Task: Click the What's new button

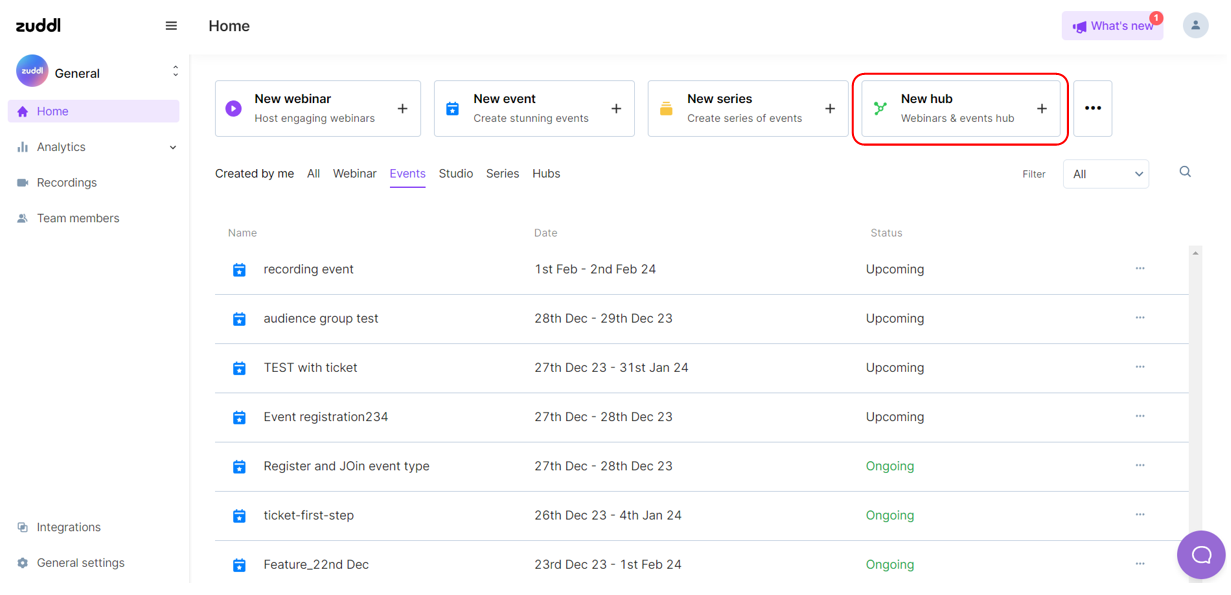Action: click(x=1112, y=26)
